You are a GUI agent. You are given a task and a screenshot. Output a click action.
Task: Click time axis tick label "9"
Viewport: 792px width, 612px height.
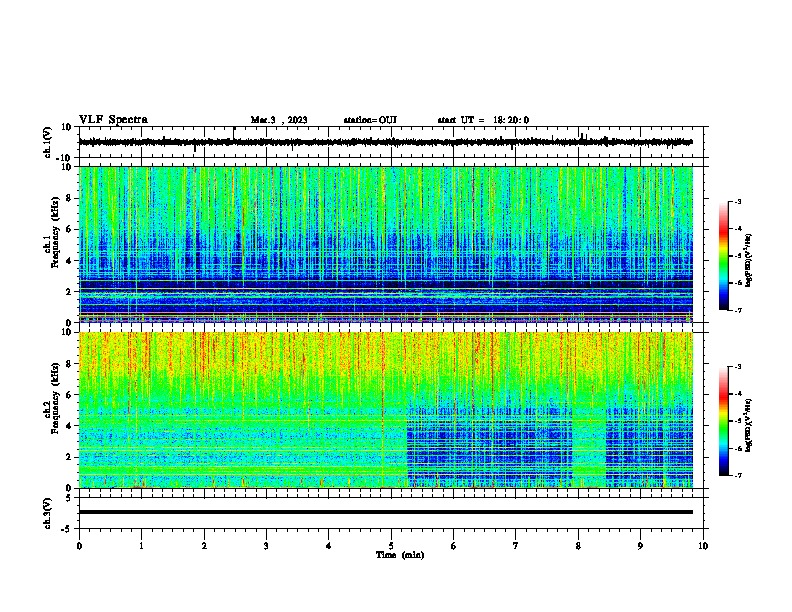click(640, 546)
